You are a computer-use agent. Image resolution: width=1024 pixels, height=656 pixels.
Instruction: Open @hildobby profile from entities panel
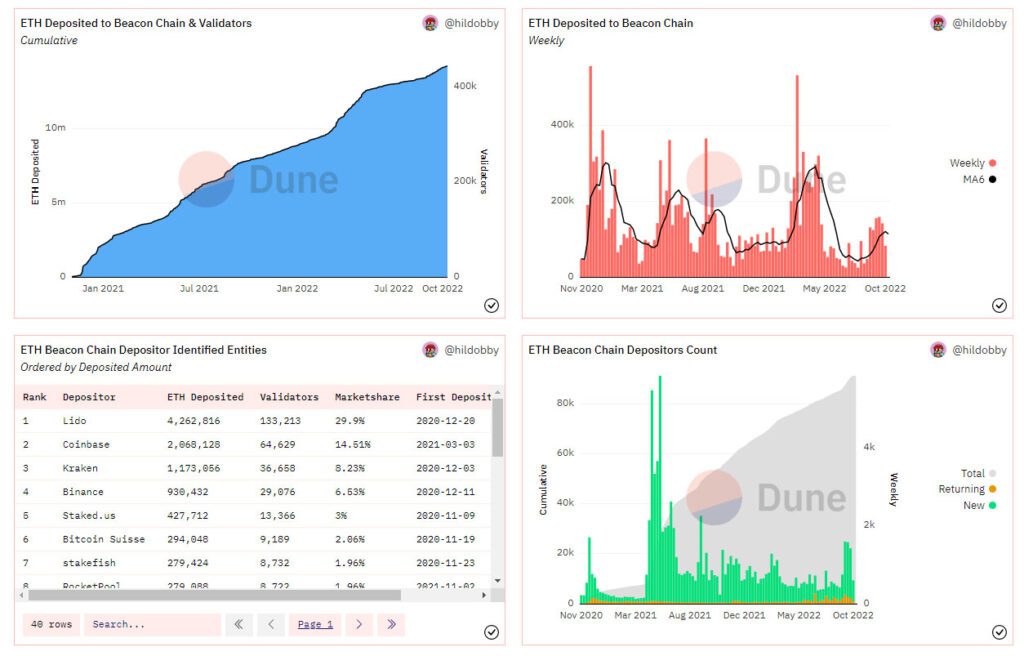click(x=472, y=350)
